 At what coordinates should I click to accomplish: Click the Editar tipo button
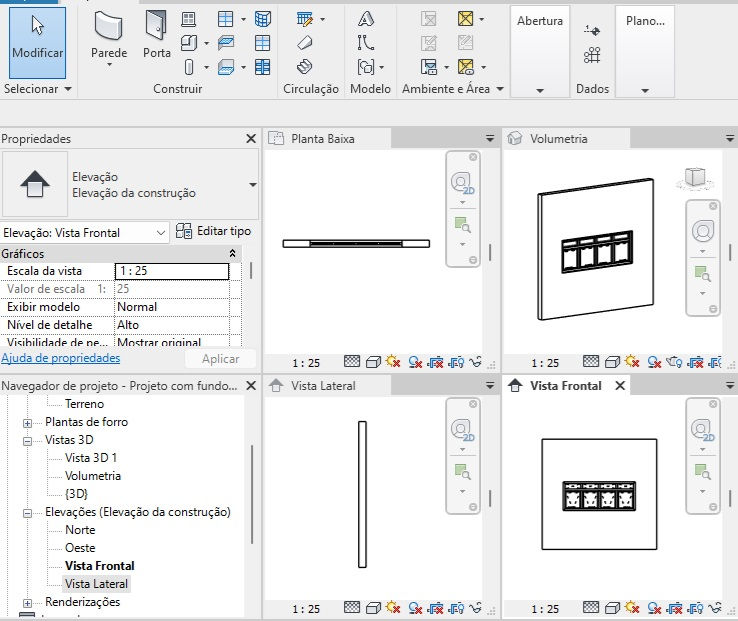[x=213, y=231]
